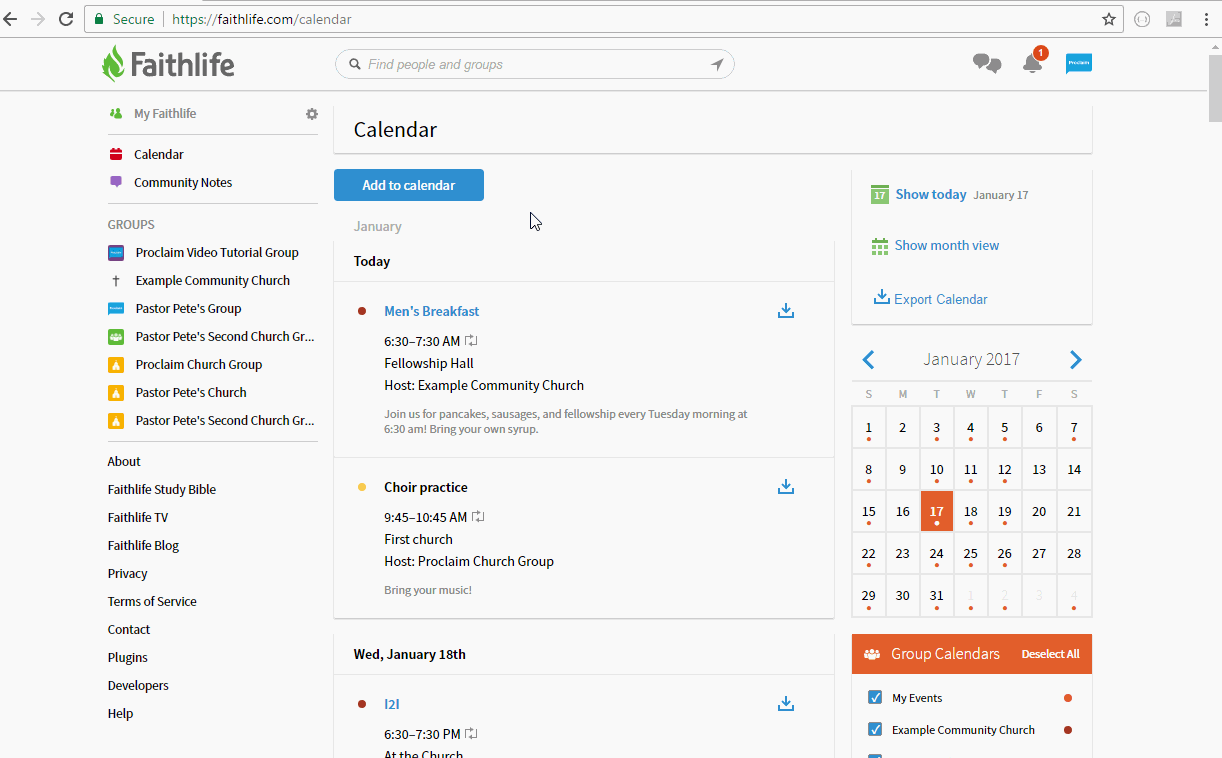This screenshot has height=758, width=1222.
Task: Click Developers link
Action: tap(138, 686)
